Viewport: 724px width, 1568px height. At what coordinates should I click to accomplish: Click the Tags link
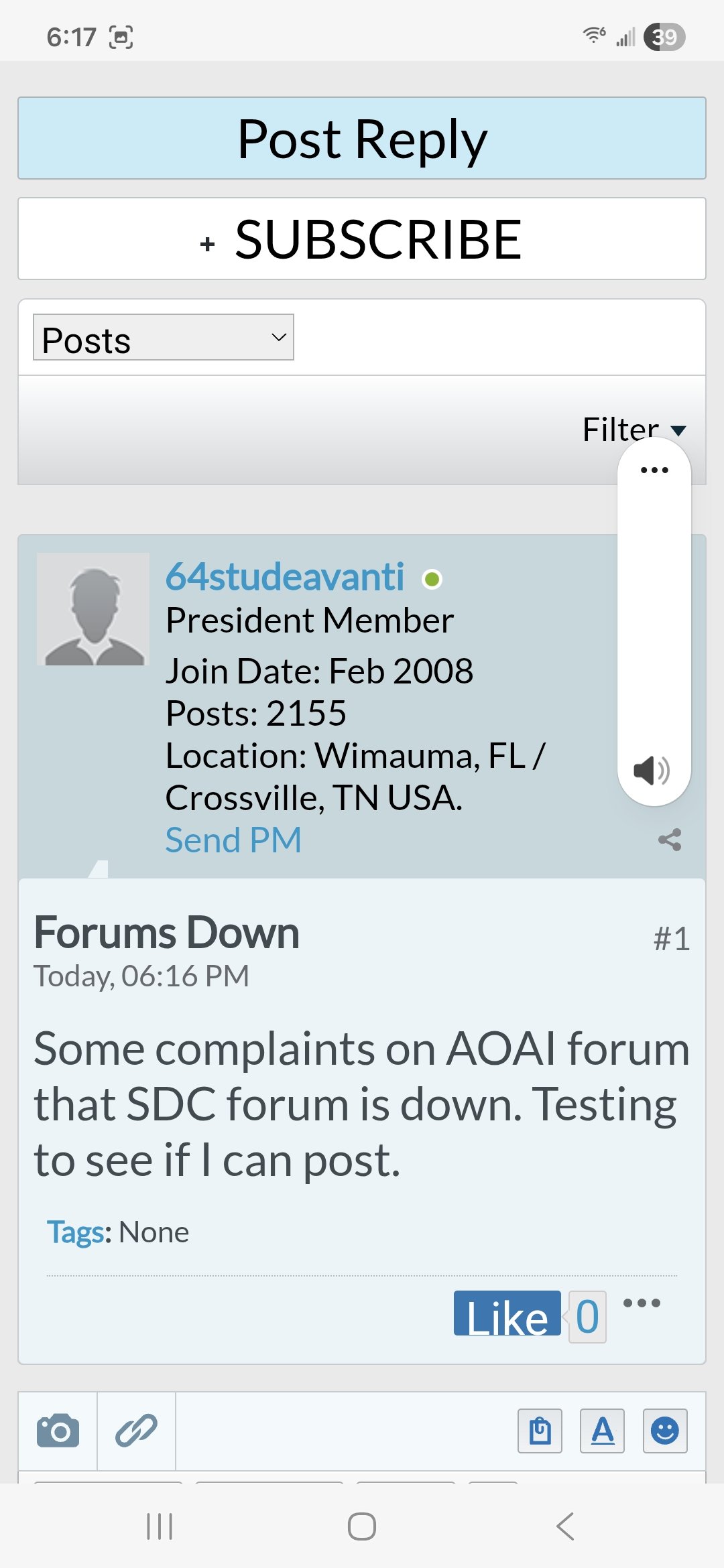78,1232
